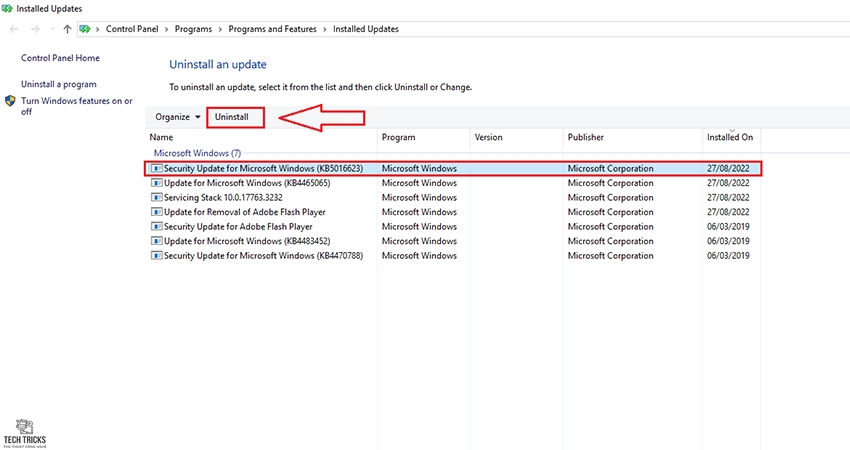Click the Back navigation arrow
The height and width of the screenshot is (450, 850).
[x=14, y=29]
